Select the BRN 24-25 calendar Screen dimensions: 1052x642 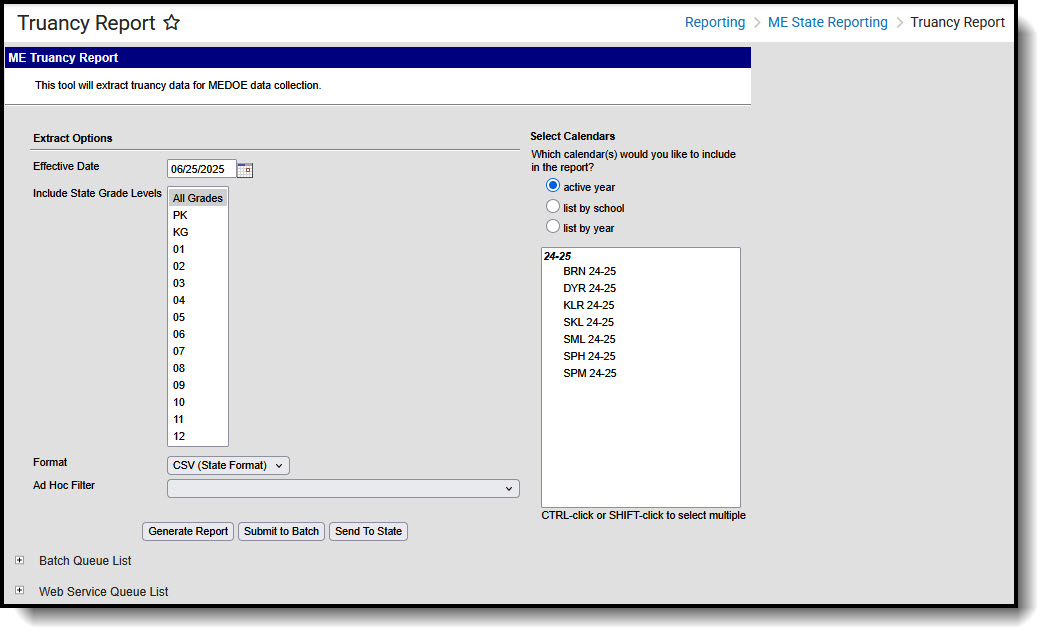(x=590, y=272)
